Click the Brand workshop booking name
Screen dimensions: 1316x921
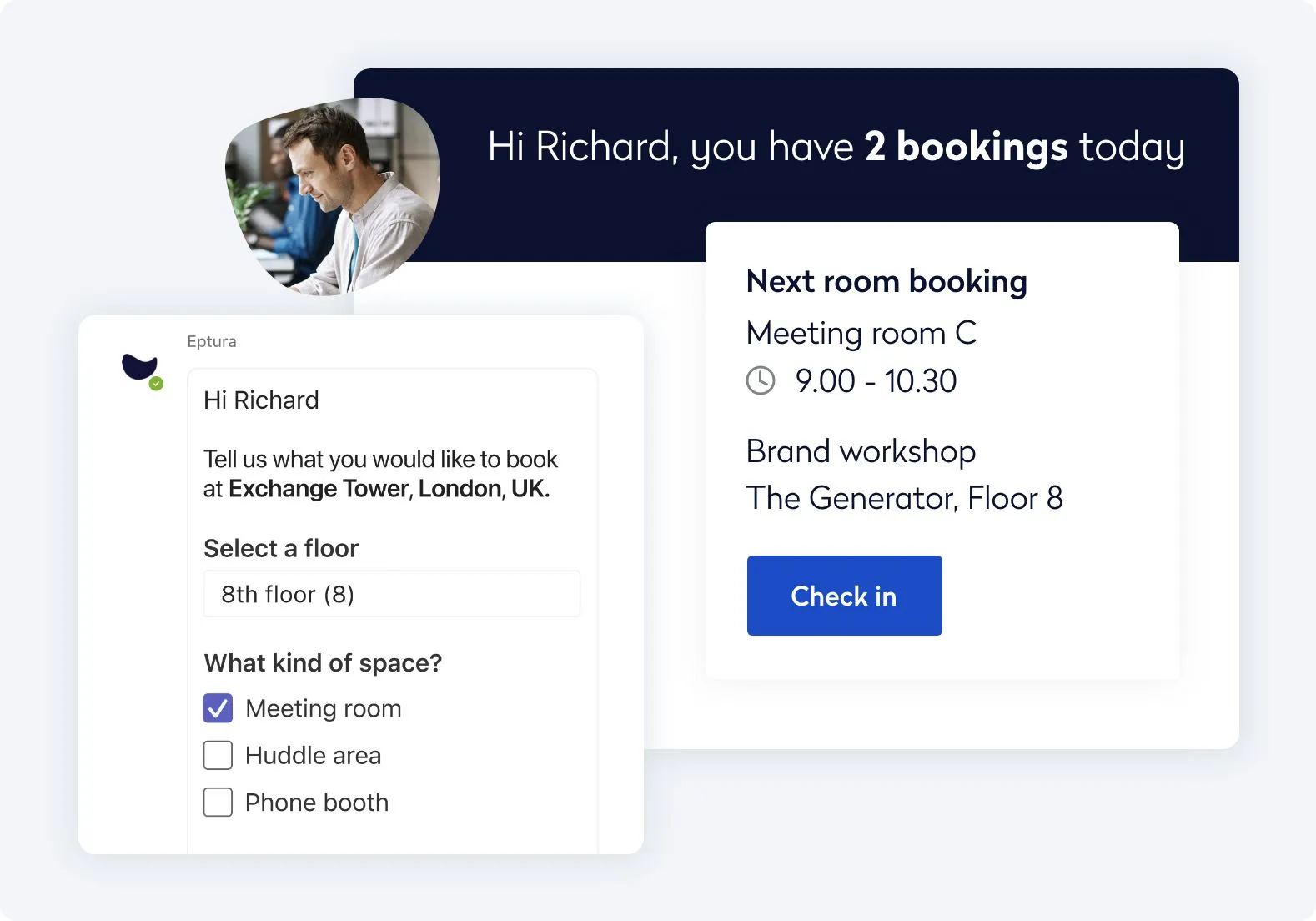point(861,451)
